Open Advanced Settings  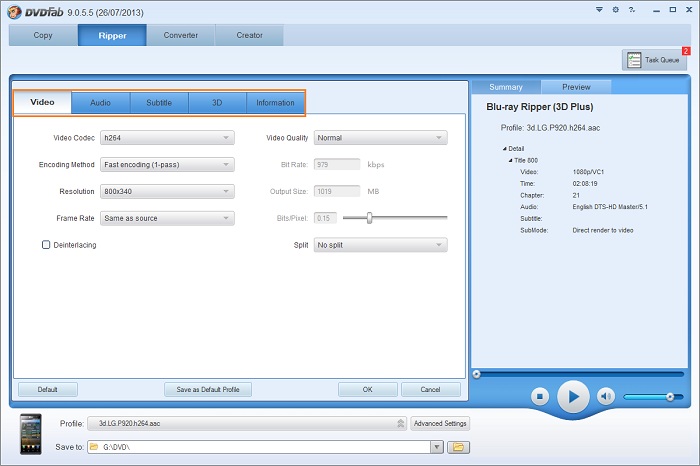click(x=440, y=423)
